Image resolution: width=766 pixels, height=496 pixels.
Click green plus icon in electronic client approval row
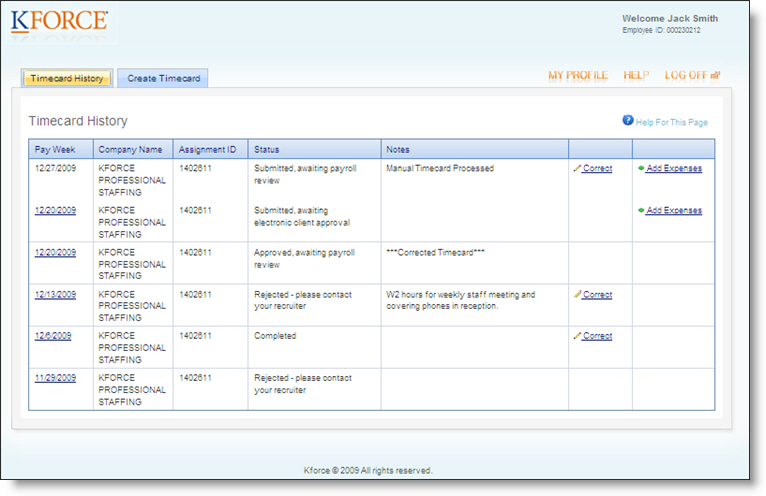641,210
